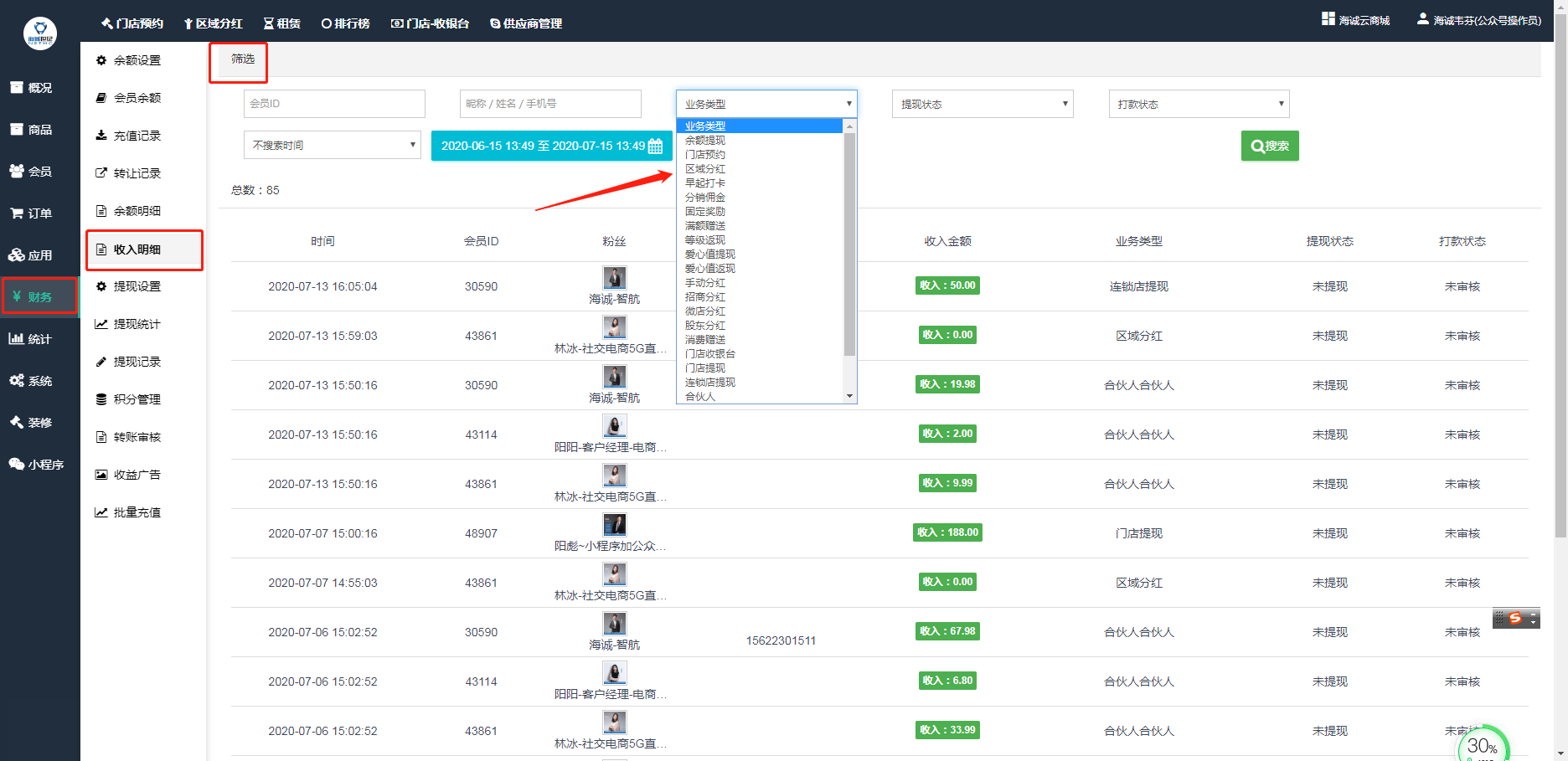
Task: Click the member ID 48907 cell
Action: click(481, 533)
